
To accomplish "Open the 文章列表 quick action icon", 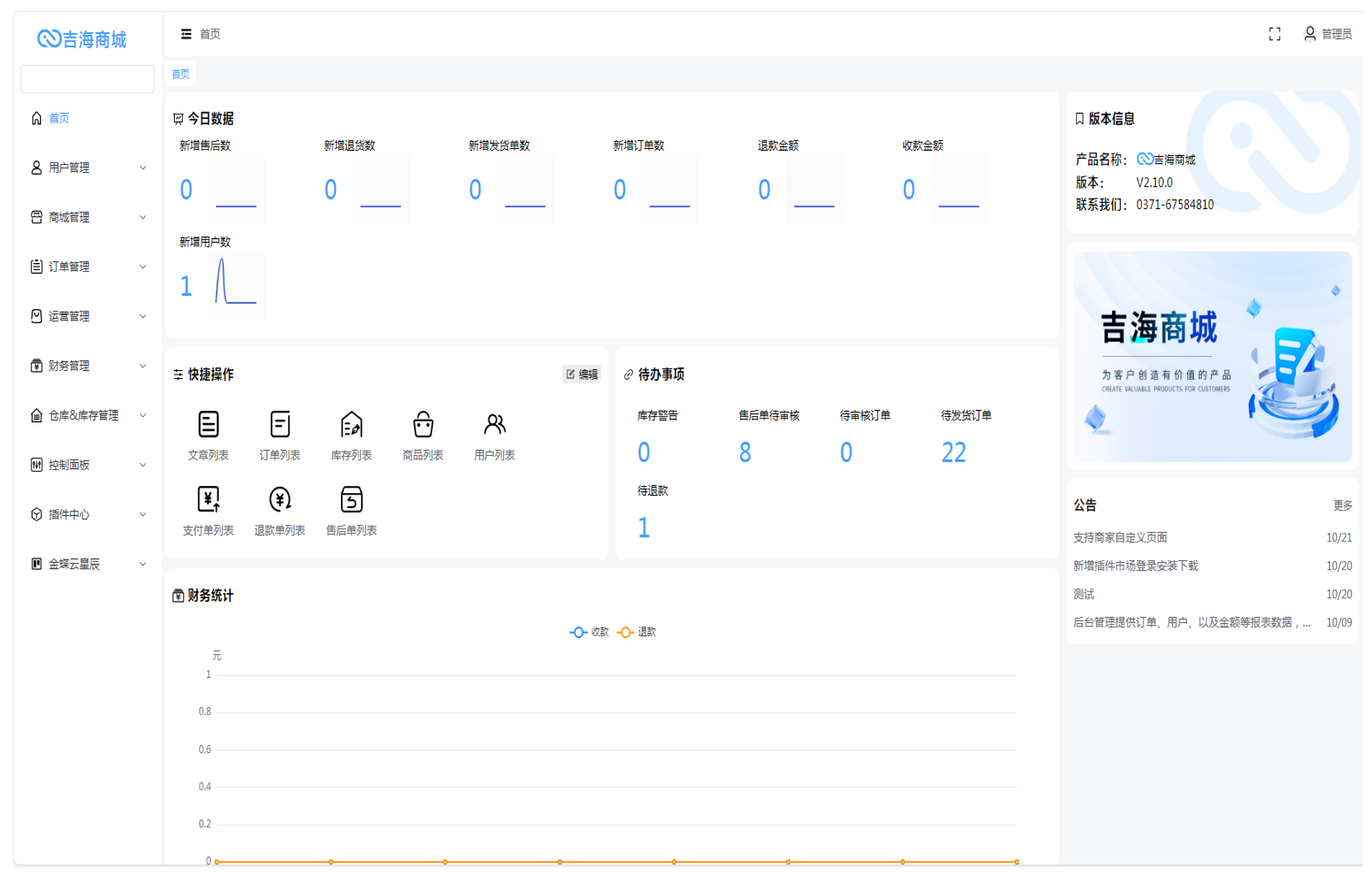I will pos(208,425).
